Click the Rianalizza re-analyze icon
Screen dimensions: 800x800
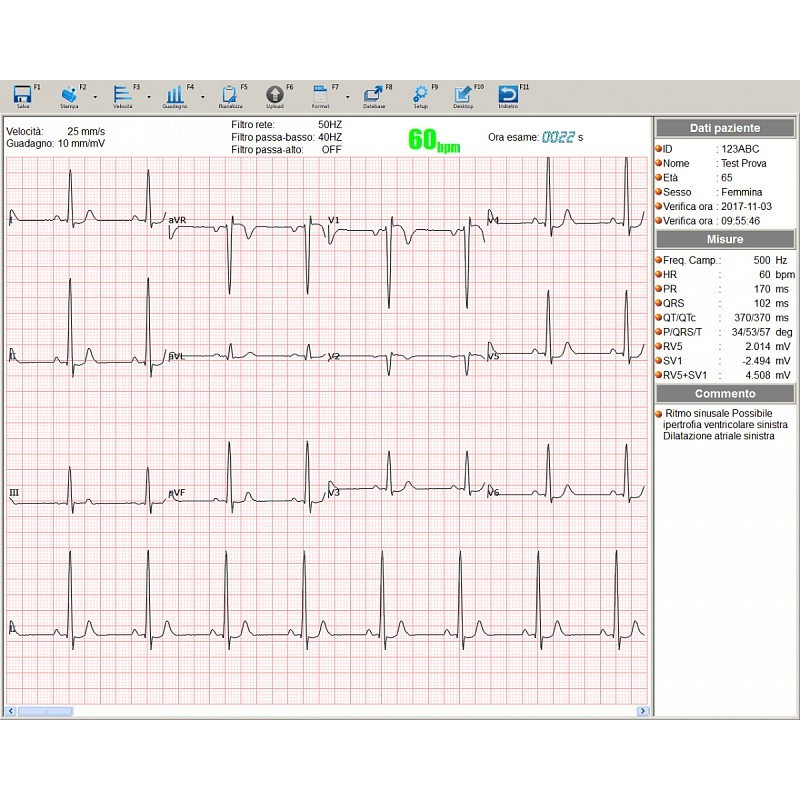(228, 92)
